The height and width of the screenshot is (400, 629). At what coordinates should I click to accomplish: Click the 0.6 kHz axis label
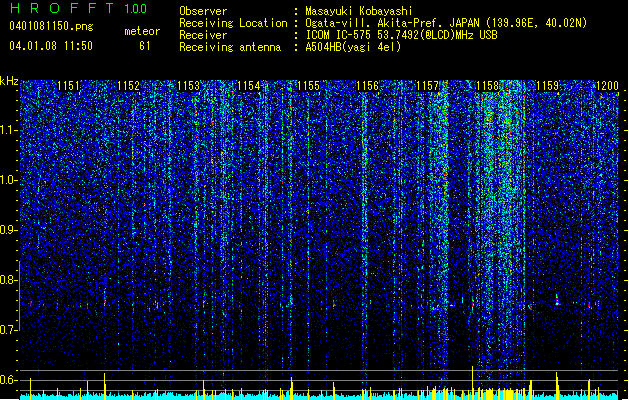[9, 380]
